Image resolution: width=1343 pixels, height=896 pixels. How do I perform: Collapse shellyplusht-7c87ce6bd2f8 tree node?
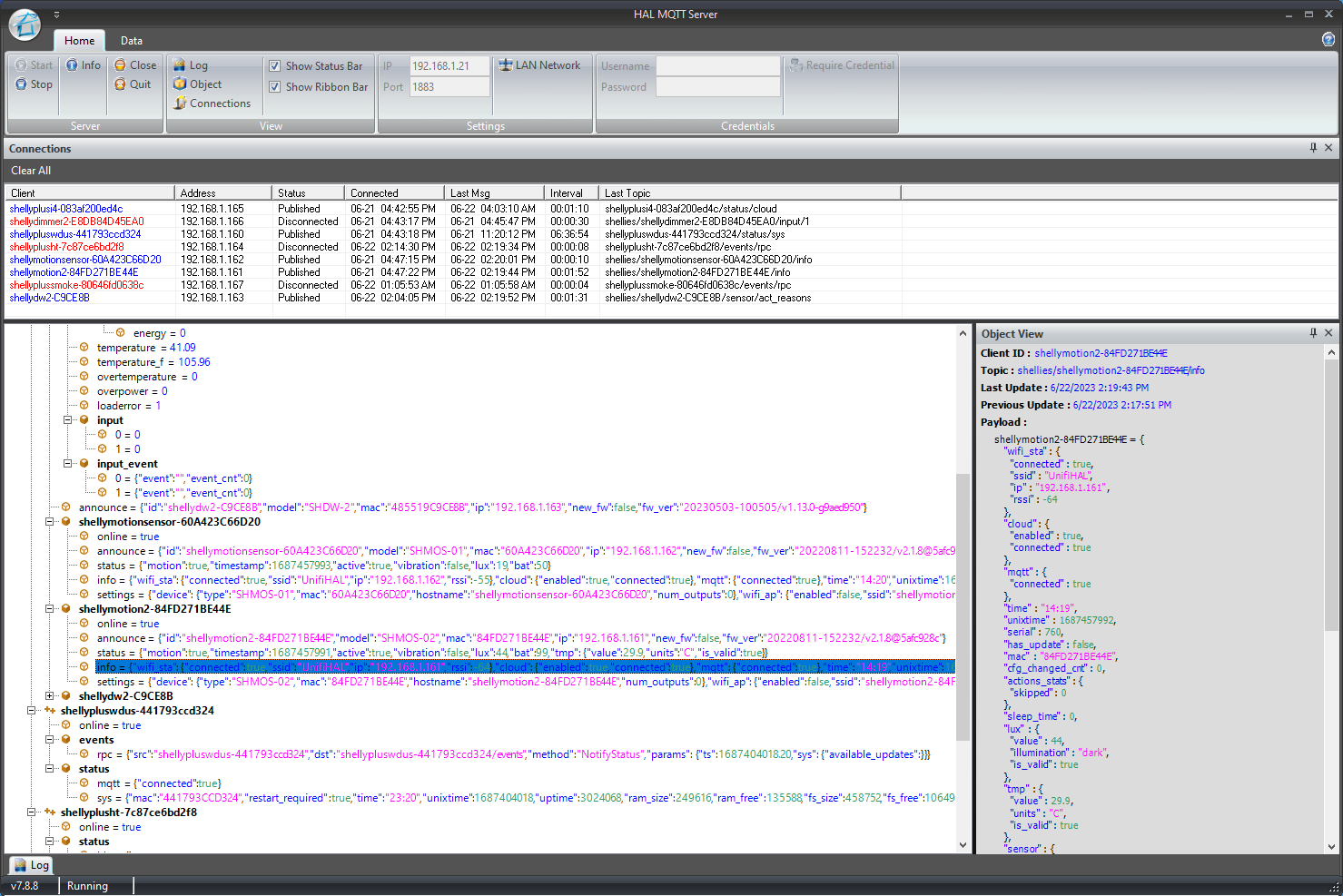[32, 812]
